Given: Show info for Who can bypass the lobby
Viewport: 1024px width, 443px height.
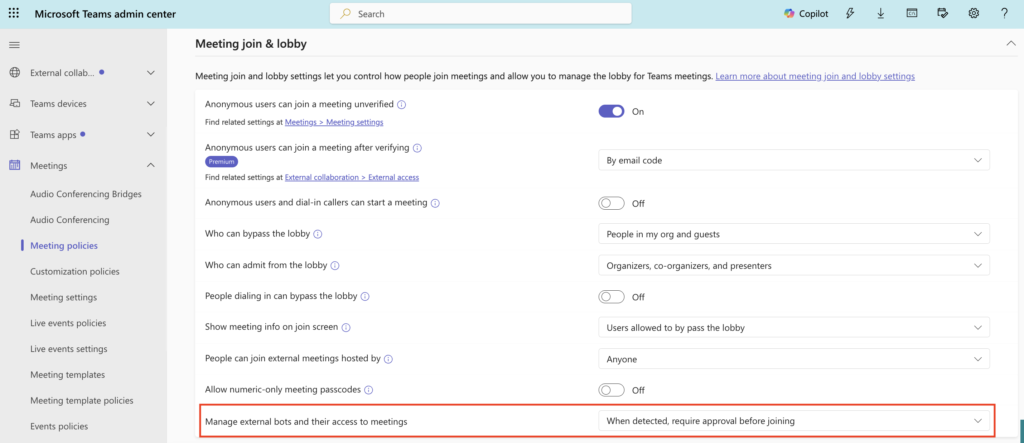Looking at the screenshot, I should tap(318, 233).
